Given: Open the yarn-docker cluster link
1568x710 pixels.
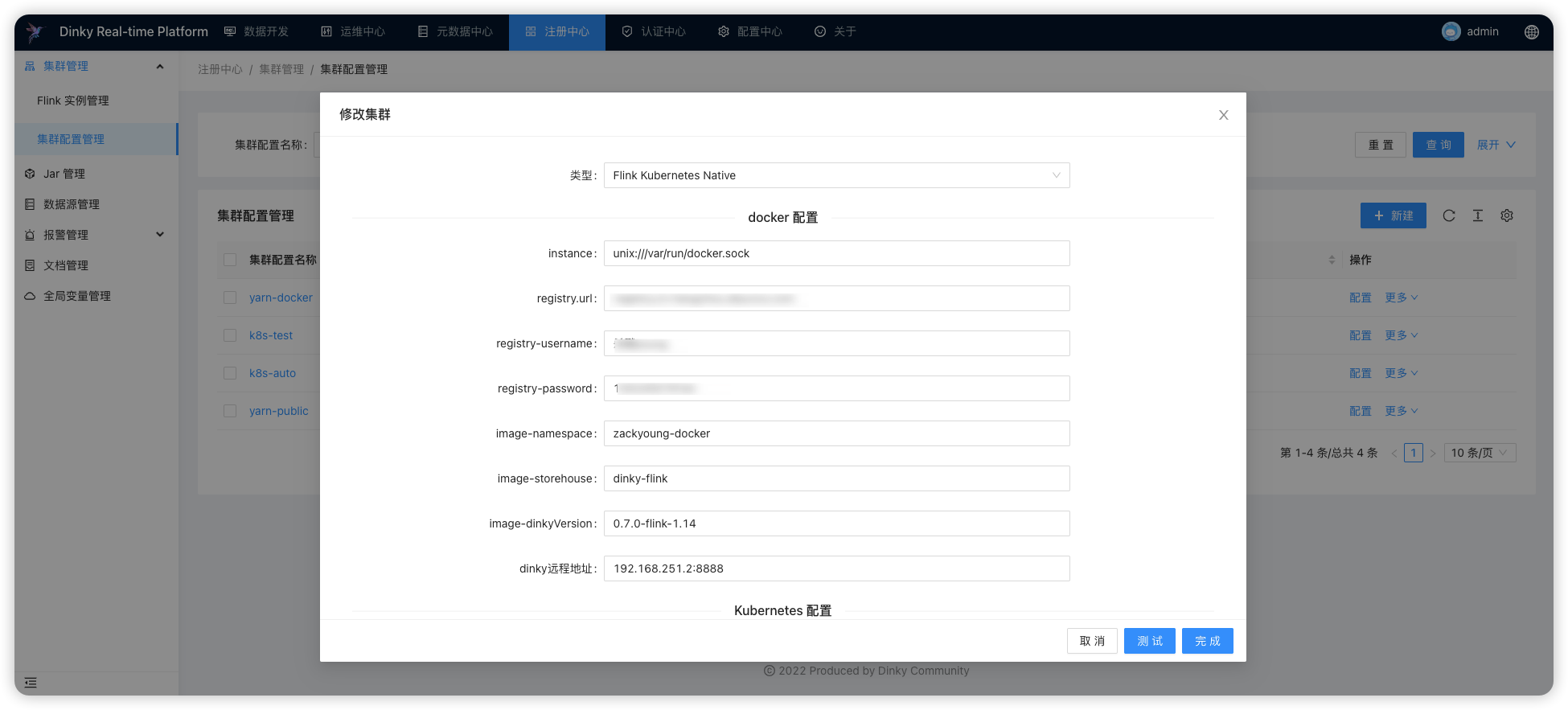Looking at the screenshot, I should point(281,298).
